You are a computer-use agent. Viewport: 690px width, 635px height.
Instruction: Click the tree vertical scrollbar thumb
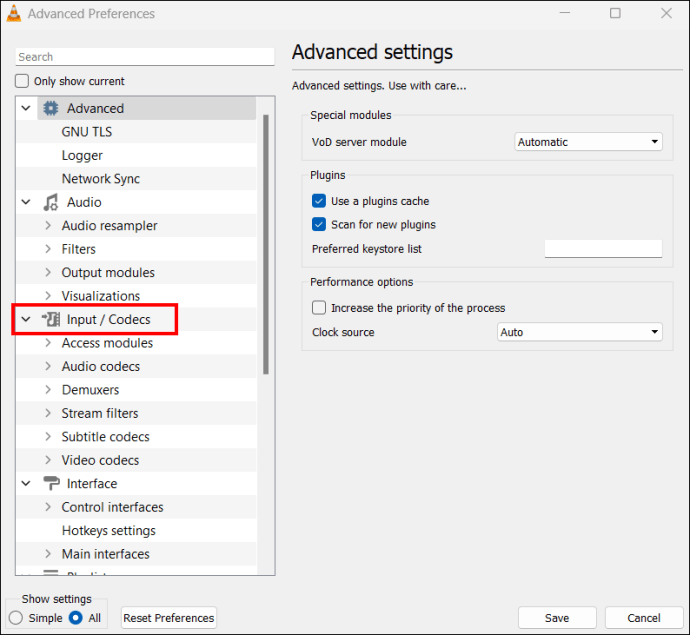tap(266, 244)
